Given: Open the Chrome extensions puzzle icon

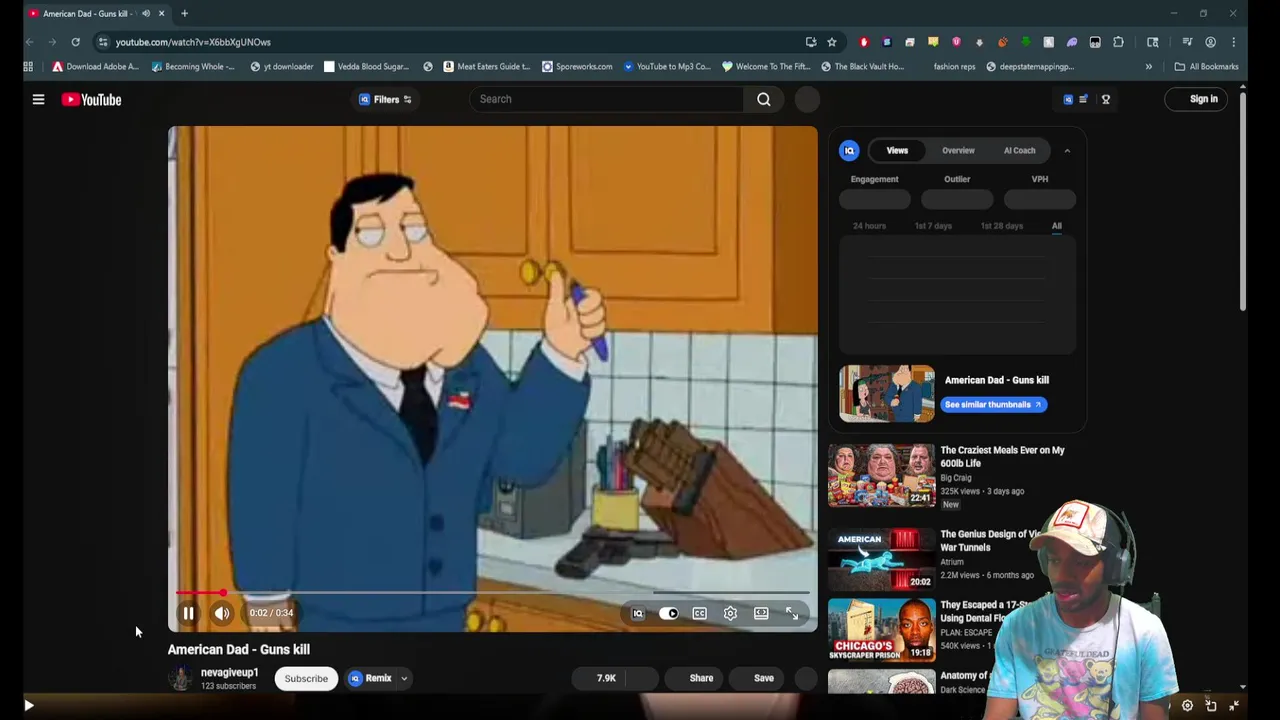Looking at the screenshot, I should [x=1118, y=42].
